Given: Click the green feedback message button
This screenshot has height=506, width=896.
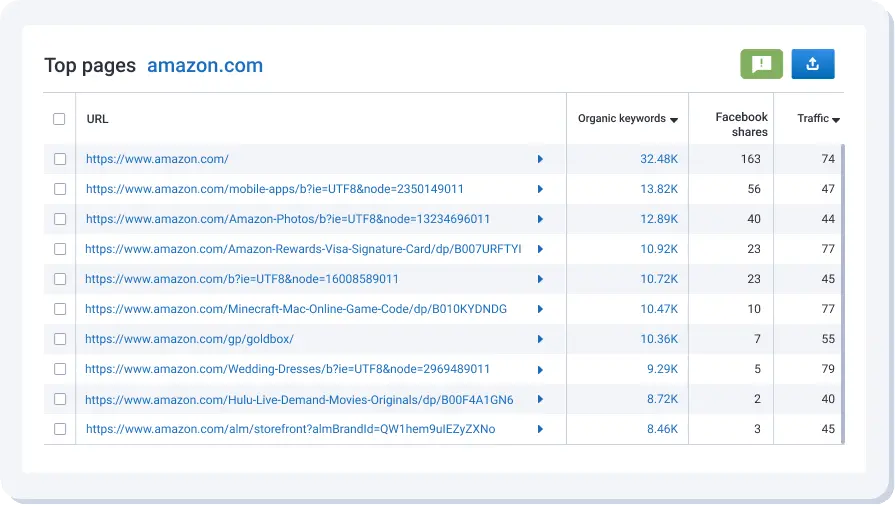Looking at the screenshot, I should (761, 64).
